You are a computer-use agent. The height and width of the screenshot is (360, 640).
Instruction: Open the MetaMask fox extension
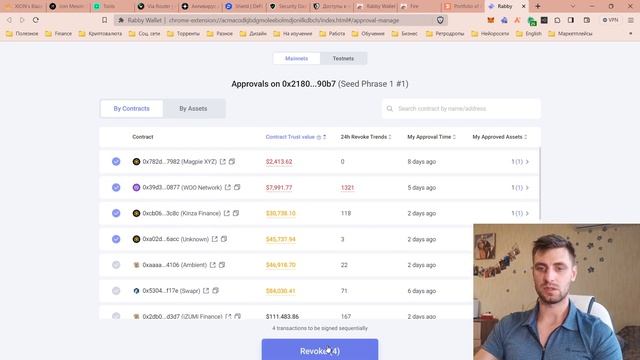[491, 20]
